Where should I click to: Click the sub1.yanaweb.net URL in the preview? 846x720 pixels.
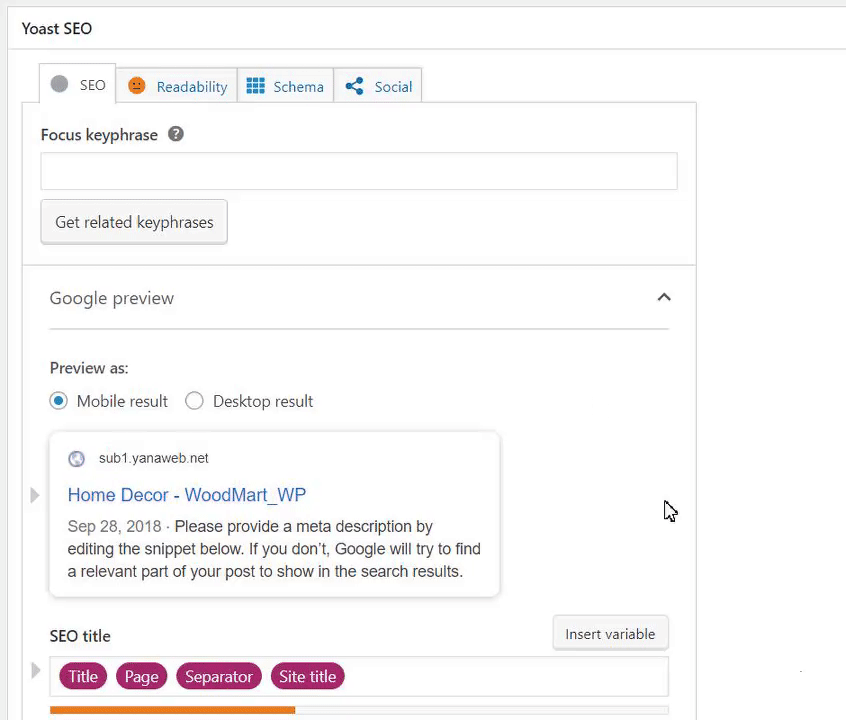point(154,458)
